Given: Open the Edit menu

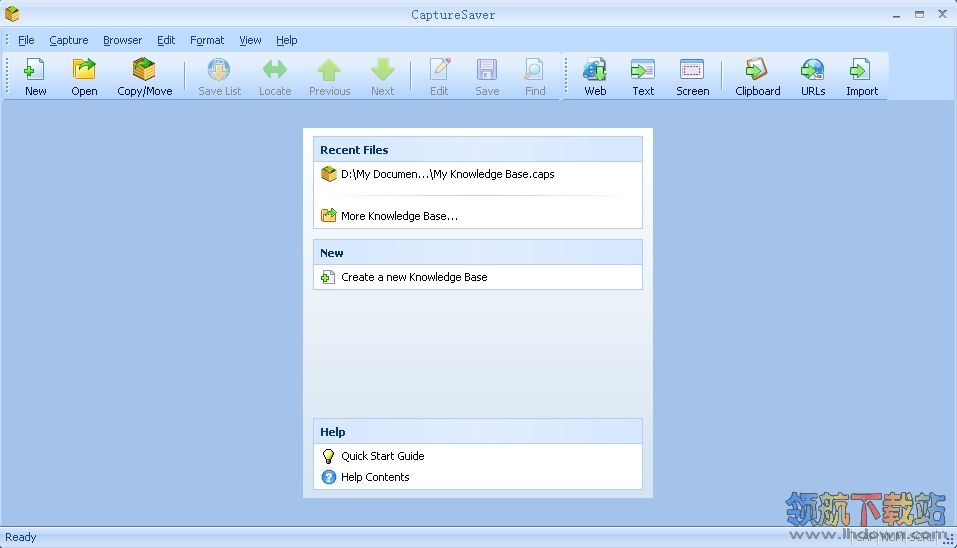Looking at the screenshot, I should pyautogui.click(x=166, y=40).
